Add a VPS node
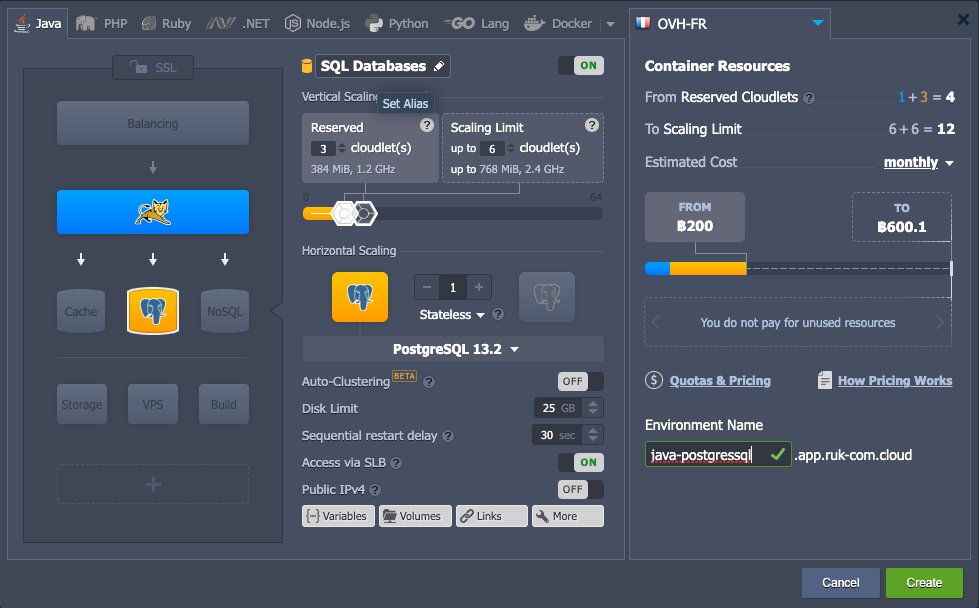The height and width of the screenshot is (608, 979). click(153, 405)
